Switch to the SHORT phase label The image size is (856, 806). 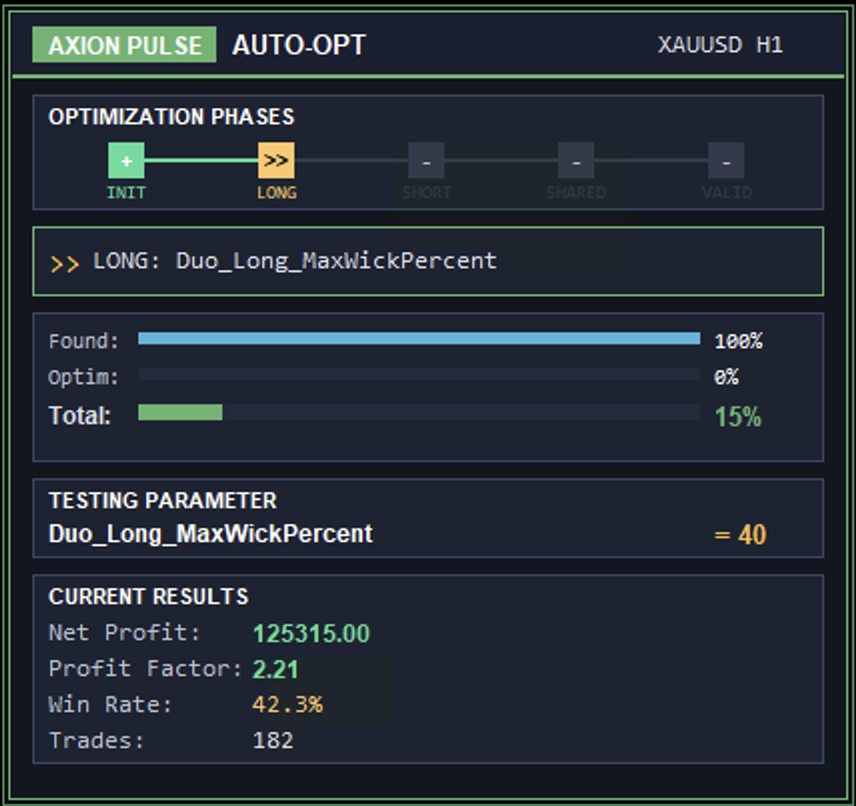pyautogui.click(x=427, y=192)
